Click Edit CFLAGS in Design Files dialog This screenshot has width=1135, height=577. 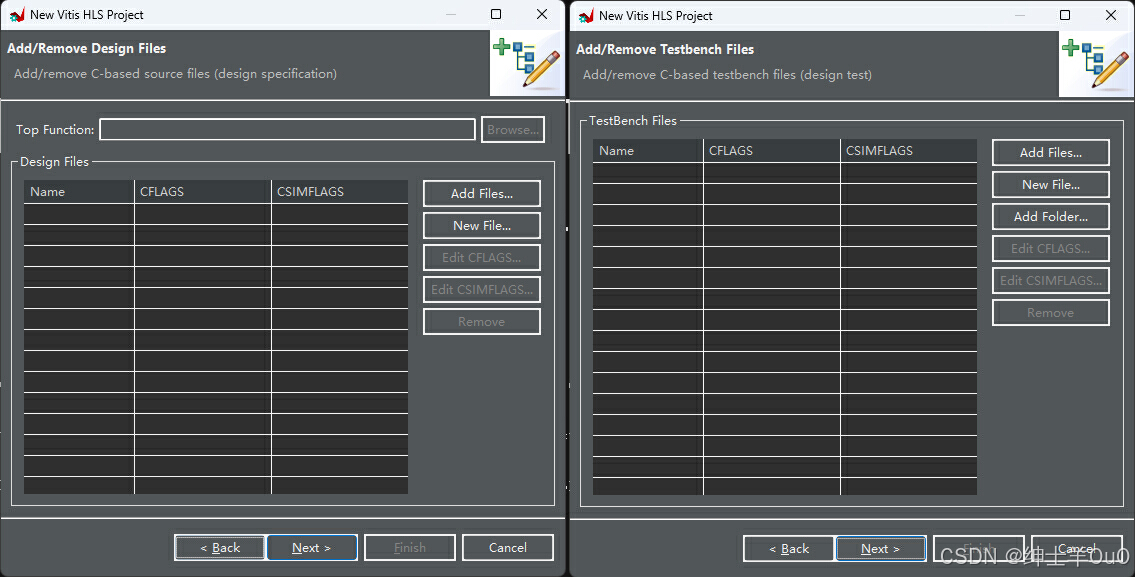point(481,257)
